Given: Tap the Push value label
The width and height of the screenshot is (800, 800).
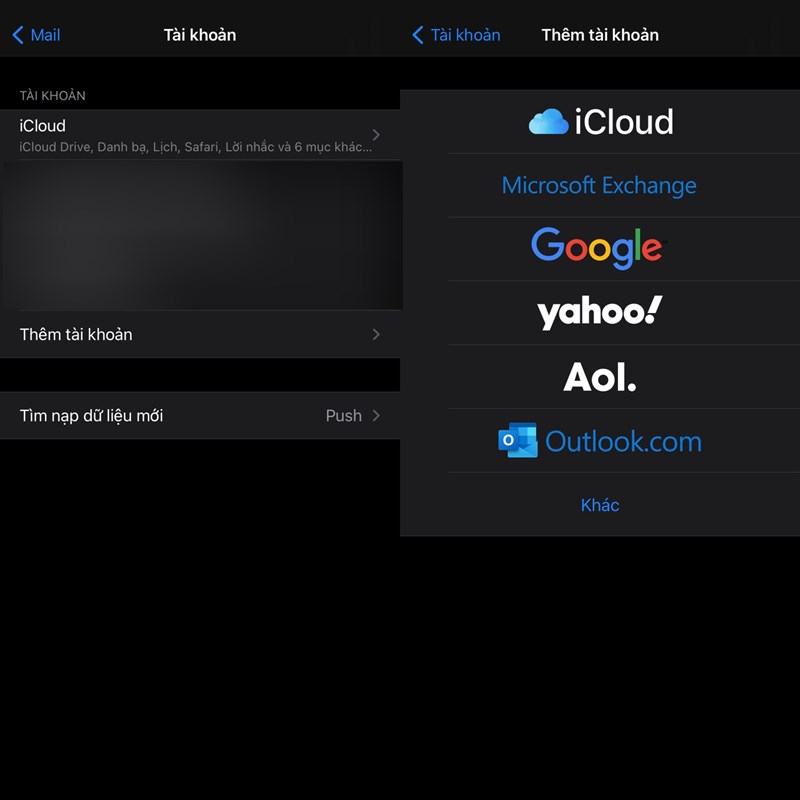Looking at the screenshot, I should point(343,415).
